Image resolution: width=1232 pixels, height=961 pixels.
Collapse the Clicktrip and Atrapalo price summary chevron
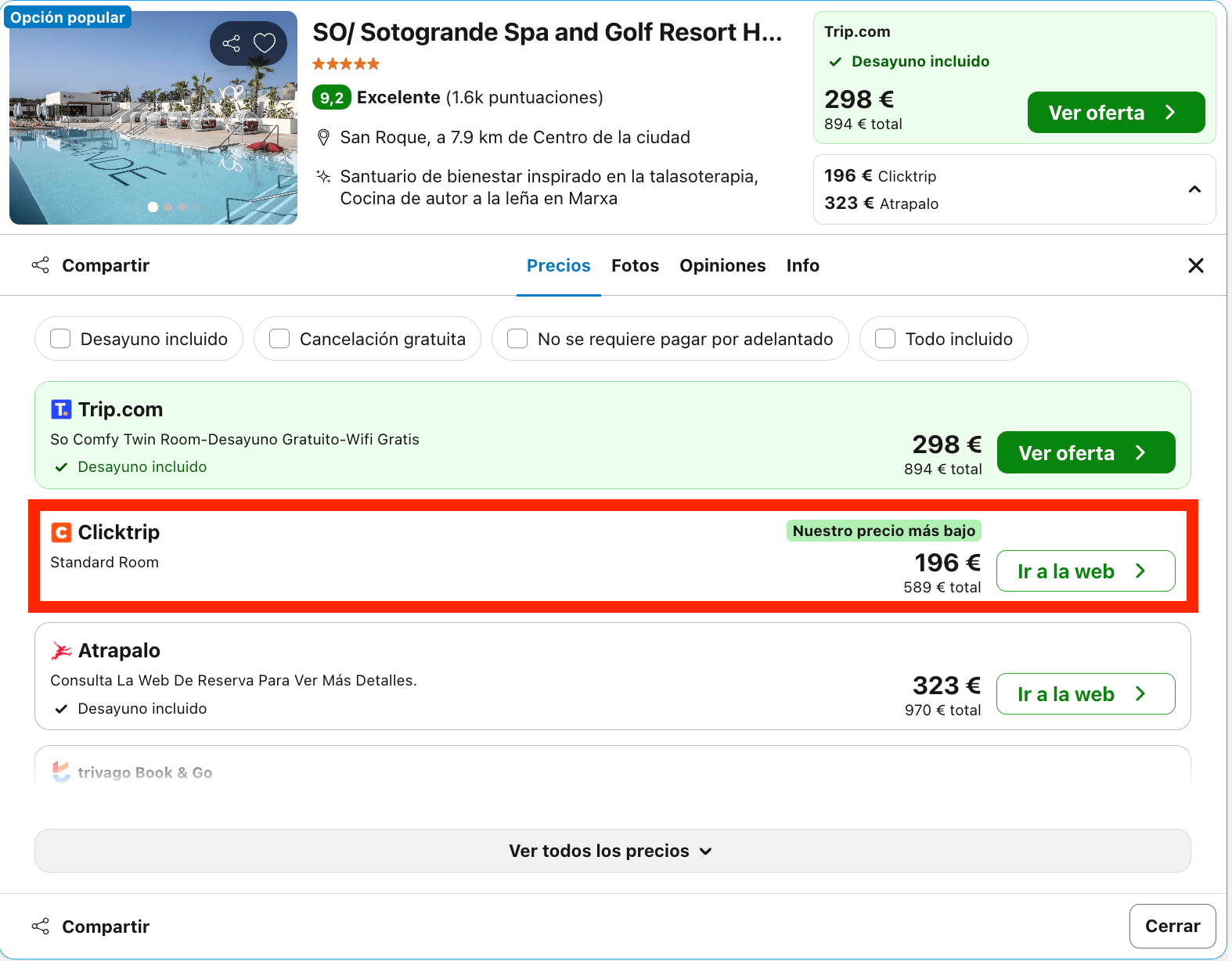pyautogui.click(x=1194, y=189)
